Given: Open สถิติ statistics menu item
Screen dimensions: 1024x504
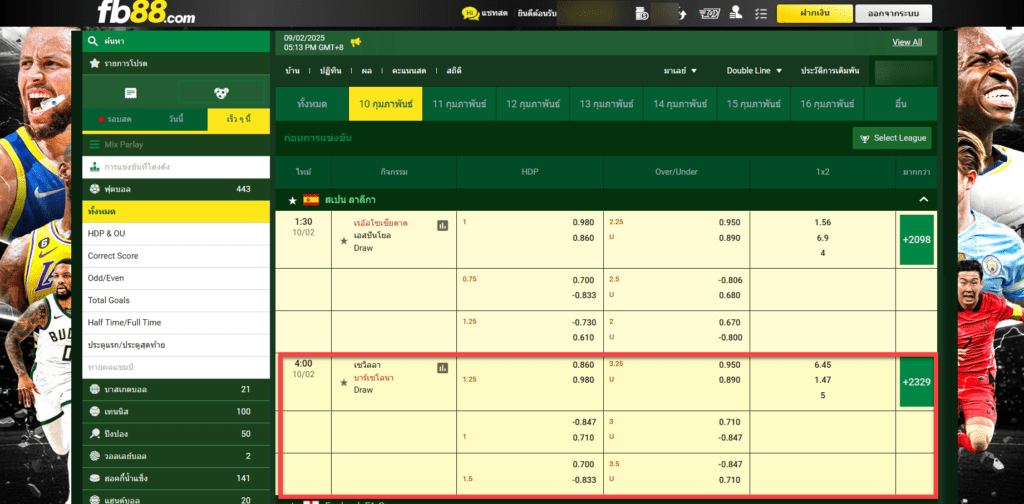Looking at the screenshot, I should point(454,71).
